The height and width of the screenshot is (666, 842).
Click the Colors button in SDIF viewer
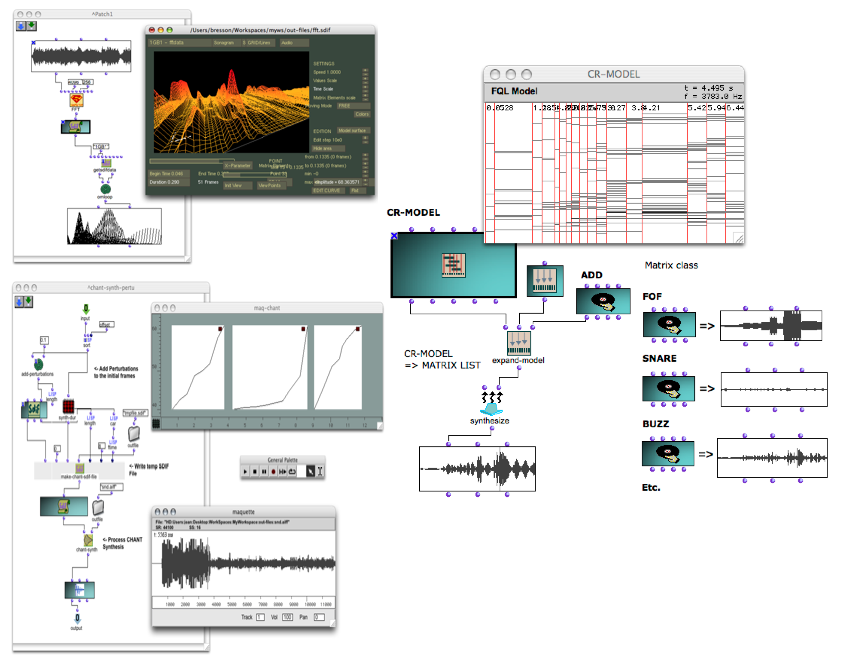pos(362,114)
